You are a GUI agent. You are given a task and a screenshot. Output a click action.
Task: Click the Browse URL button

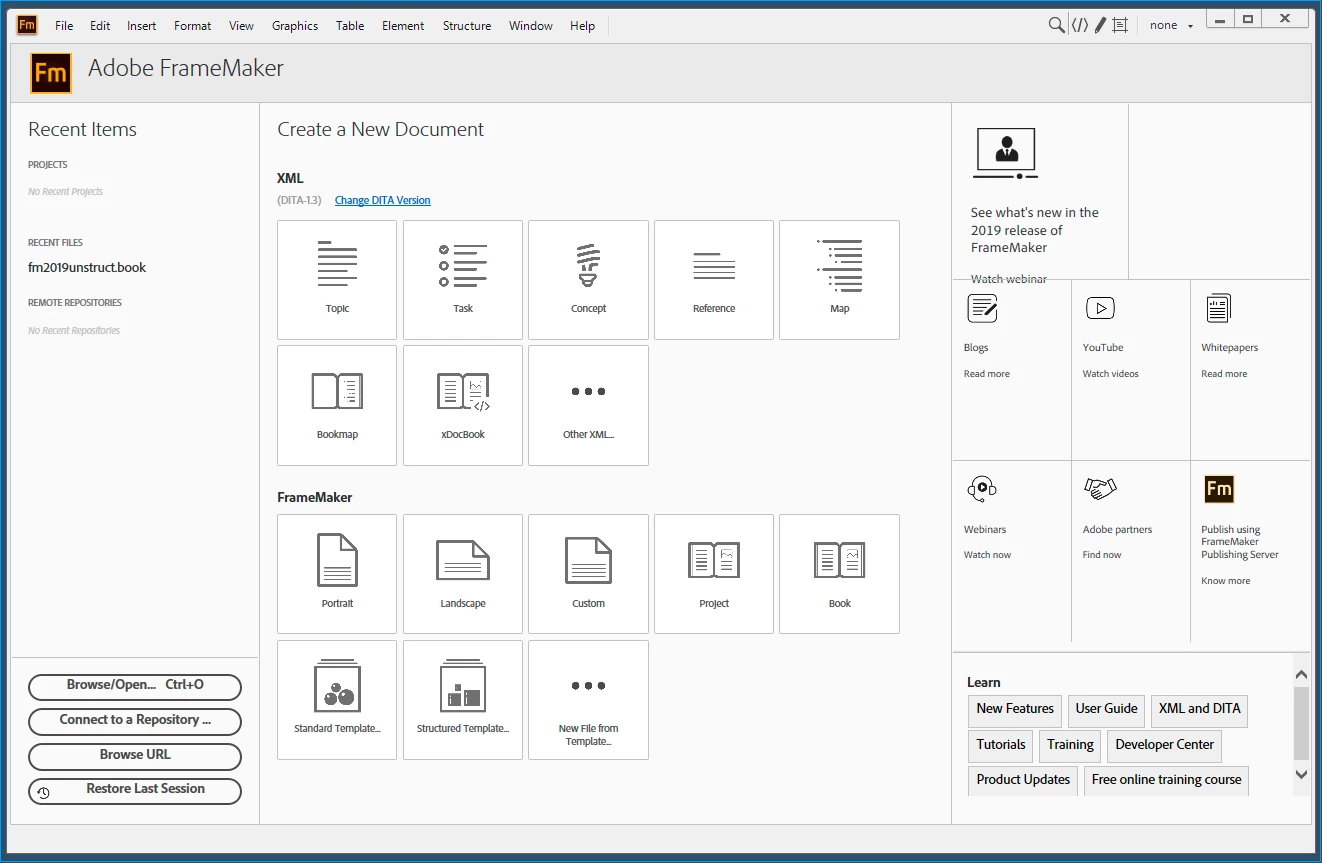click(x=135, y=756)
